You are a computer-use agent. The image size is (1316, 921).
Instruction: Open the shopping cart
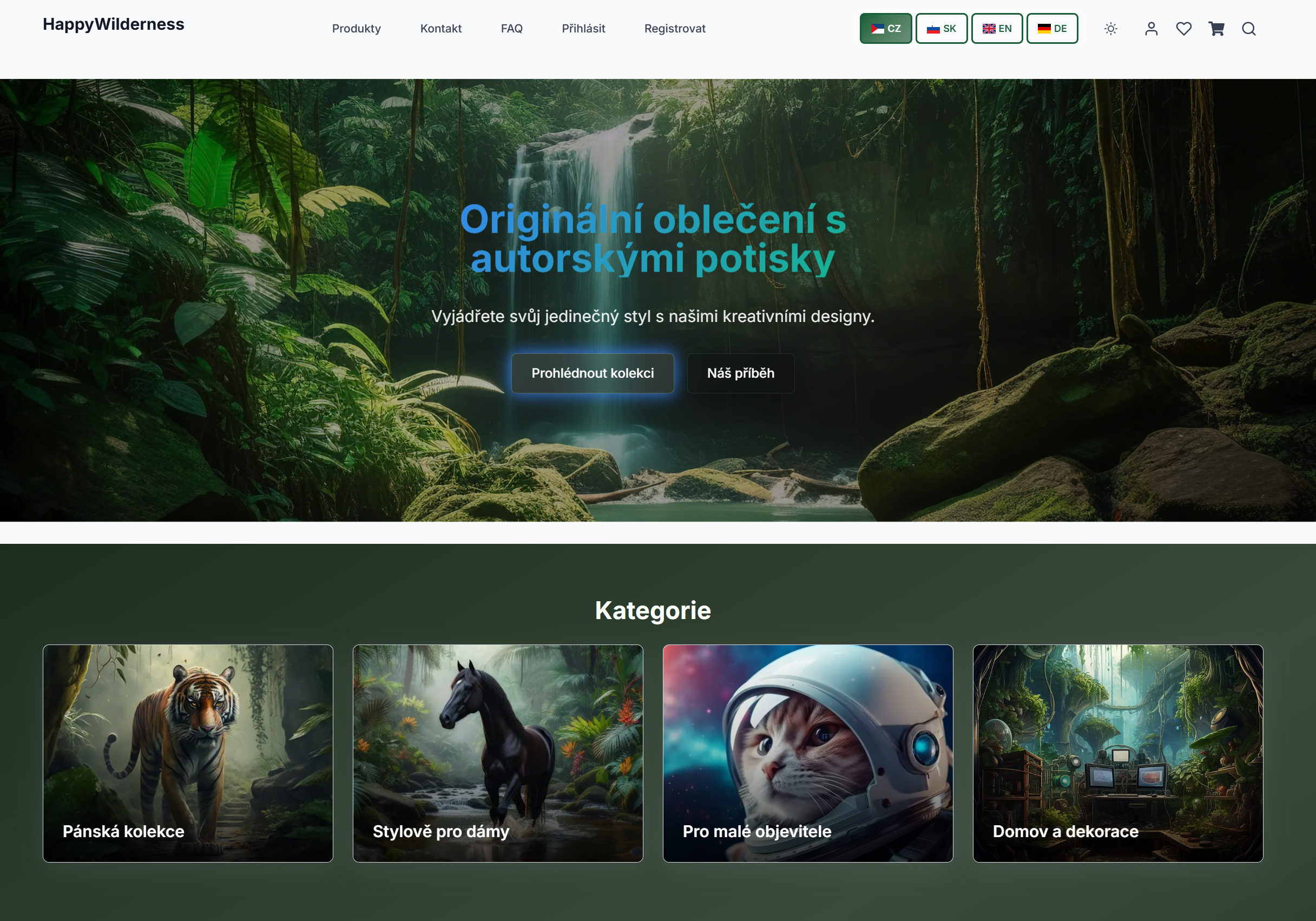click(x=1216, y=28)
